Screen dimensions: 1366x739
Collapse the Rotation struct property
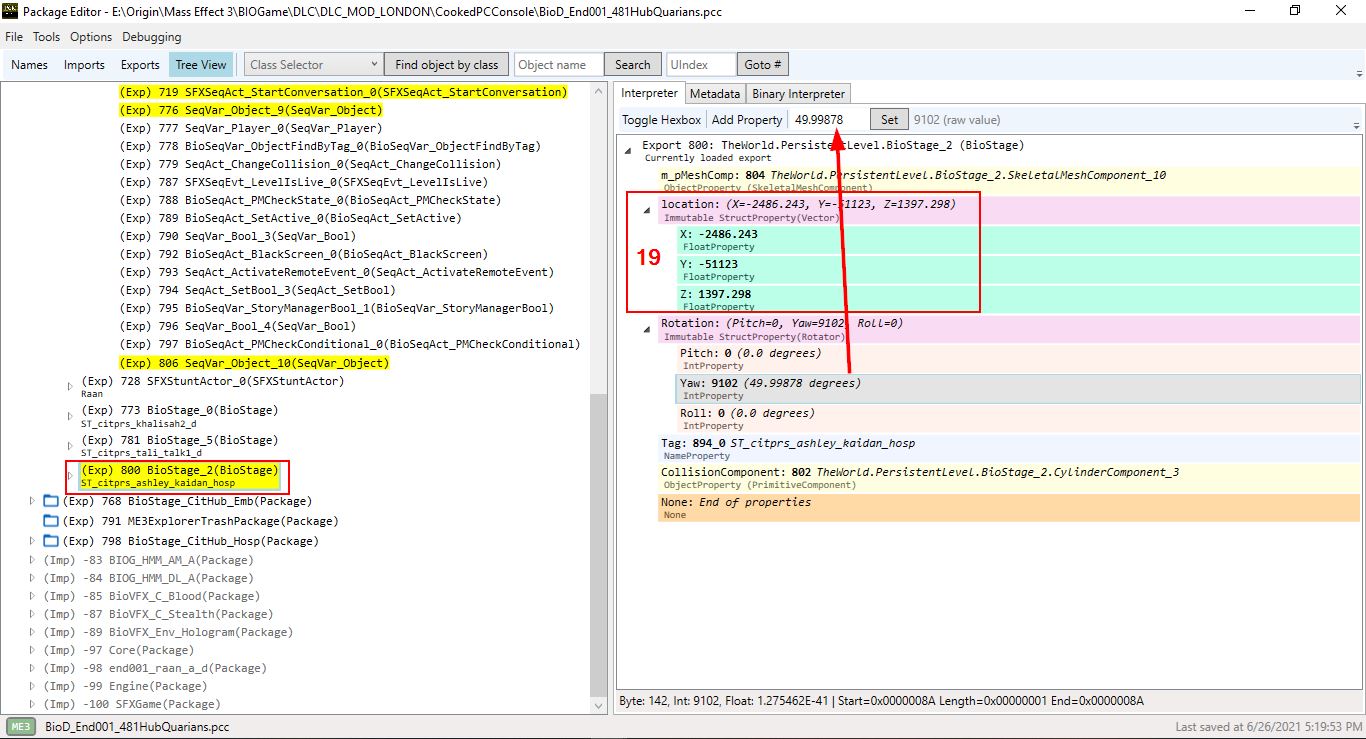point(648,328)
